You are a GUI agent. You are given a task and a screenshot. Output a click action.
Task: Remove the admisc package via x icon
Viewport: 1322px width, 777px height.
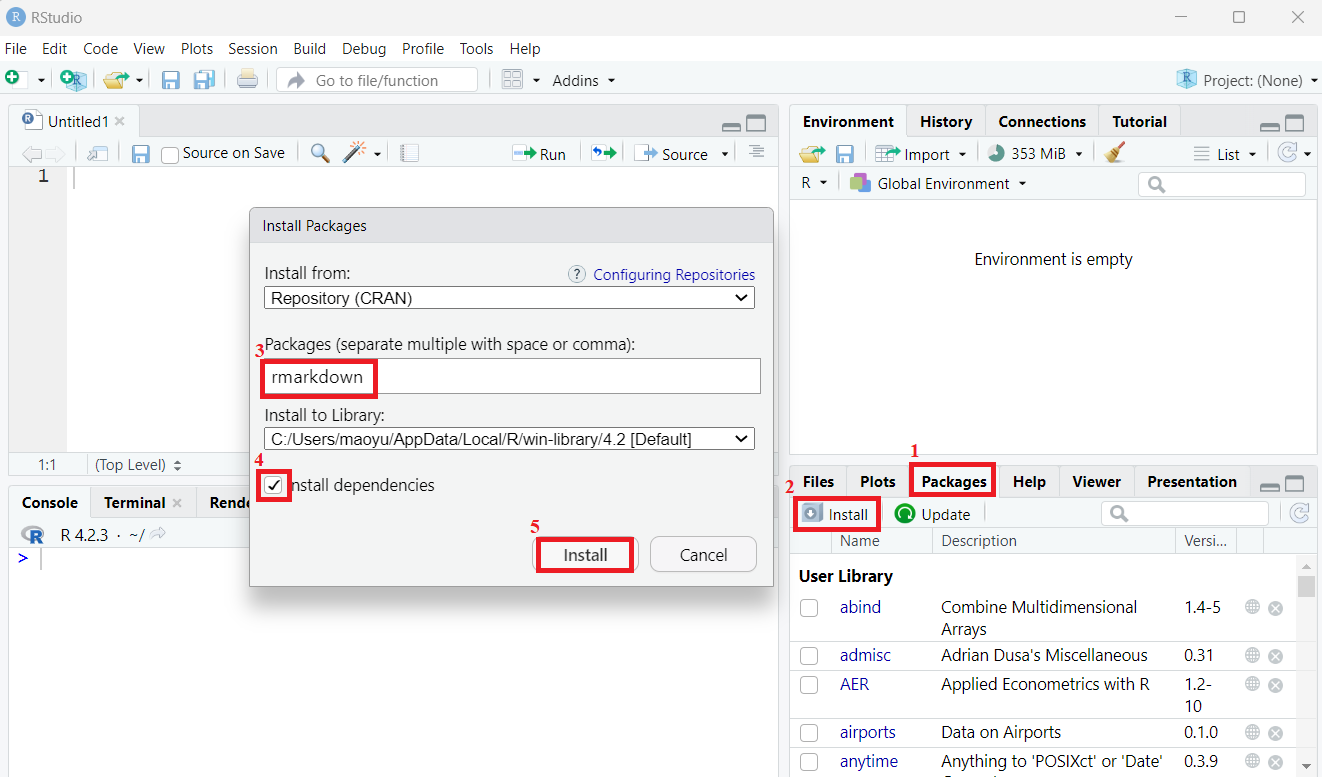click(1275, 656)
